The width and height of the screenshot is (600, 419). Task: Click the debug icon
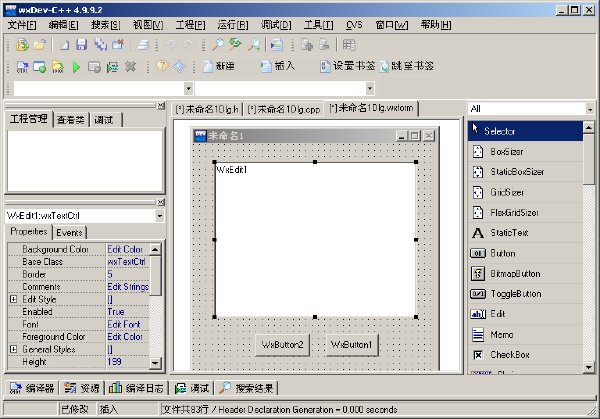point(112,67)
